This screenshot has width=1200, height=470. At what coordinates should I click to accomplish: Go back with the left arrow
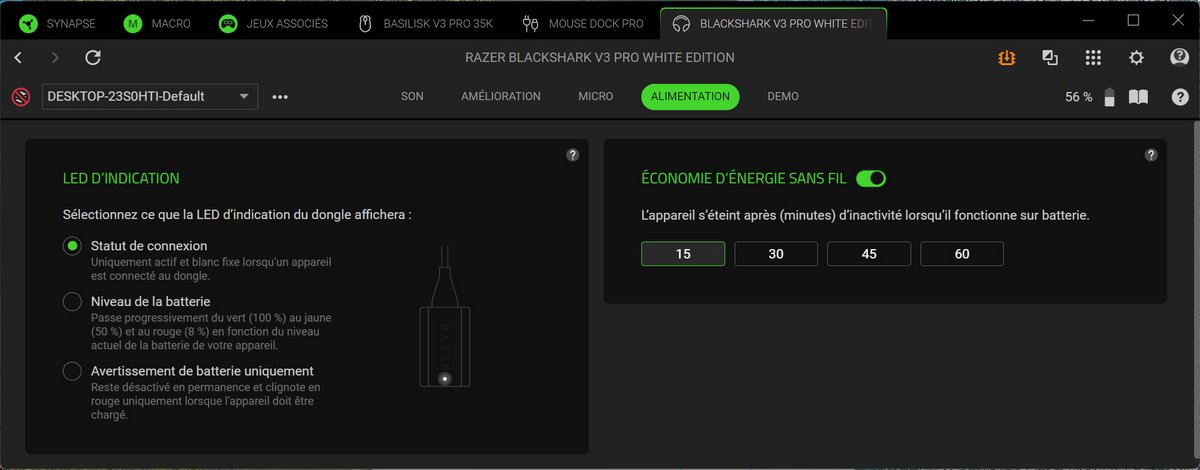click(x=18, y=58)
